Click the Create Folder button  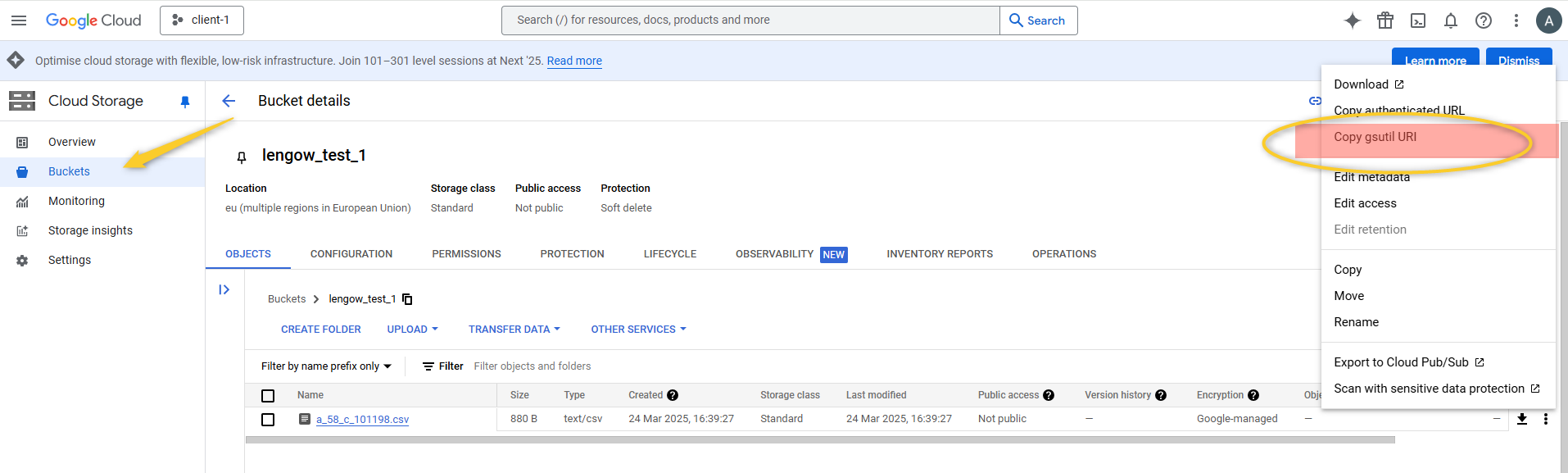pos(320,330)
